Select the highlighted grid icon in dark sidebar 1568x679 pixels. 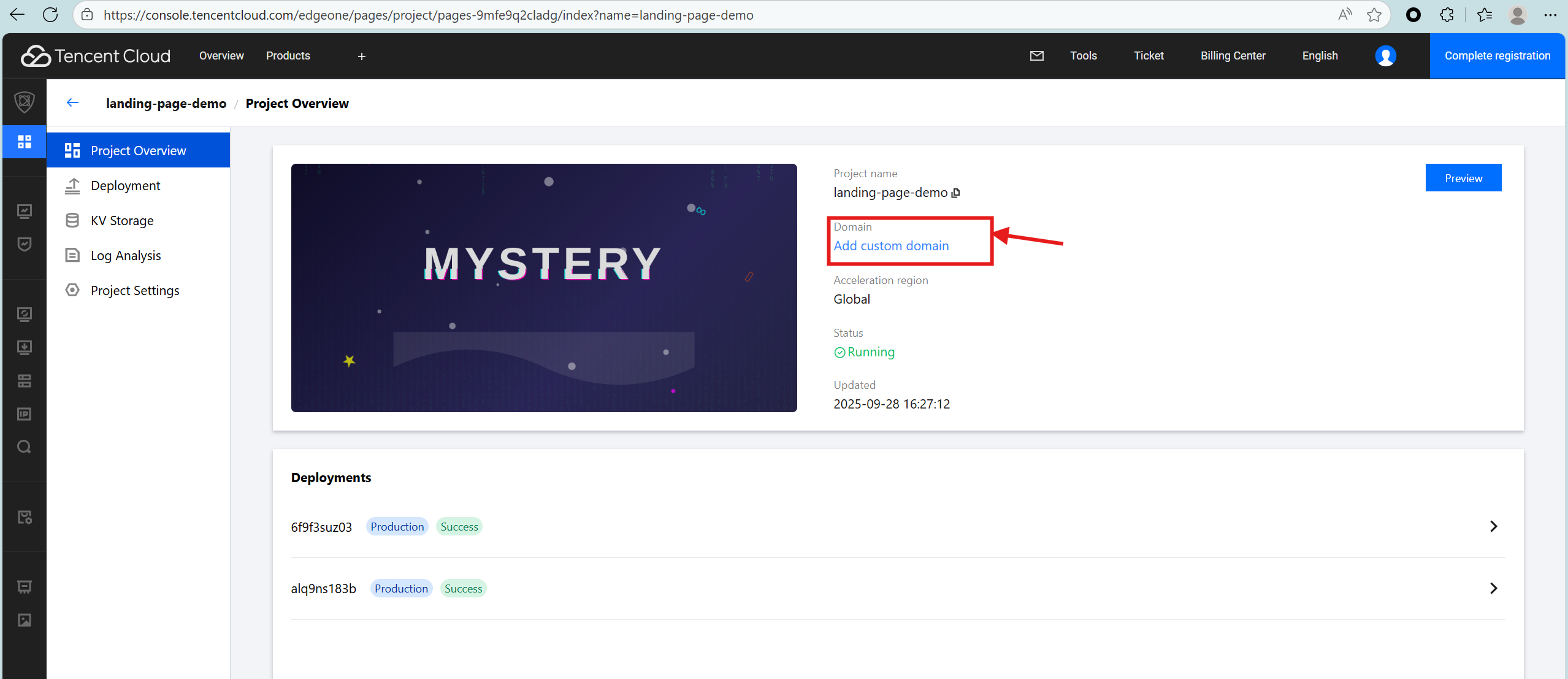click(x=25, y=142)
